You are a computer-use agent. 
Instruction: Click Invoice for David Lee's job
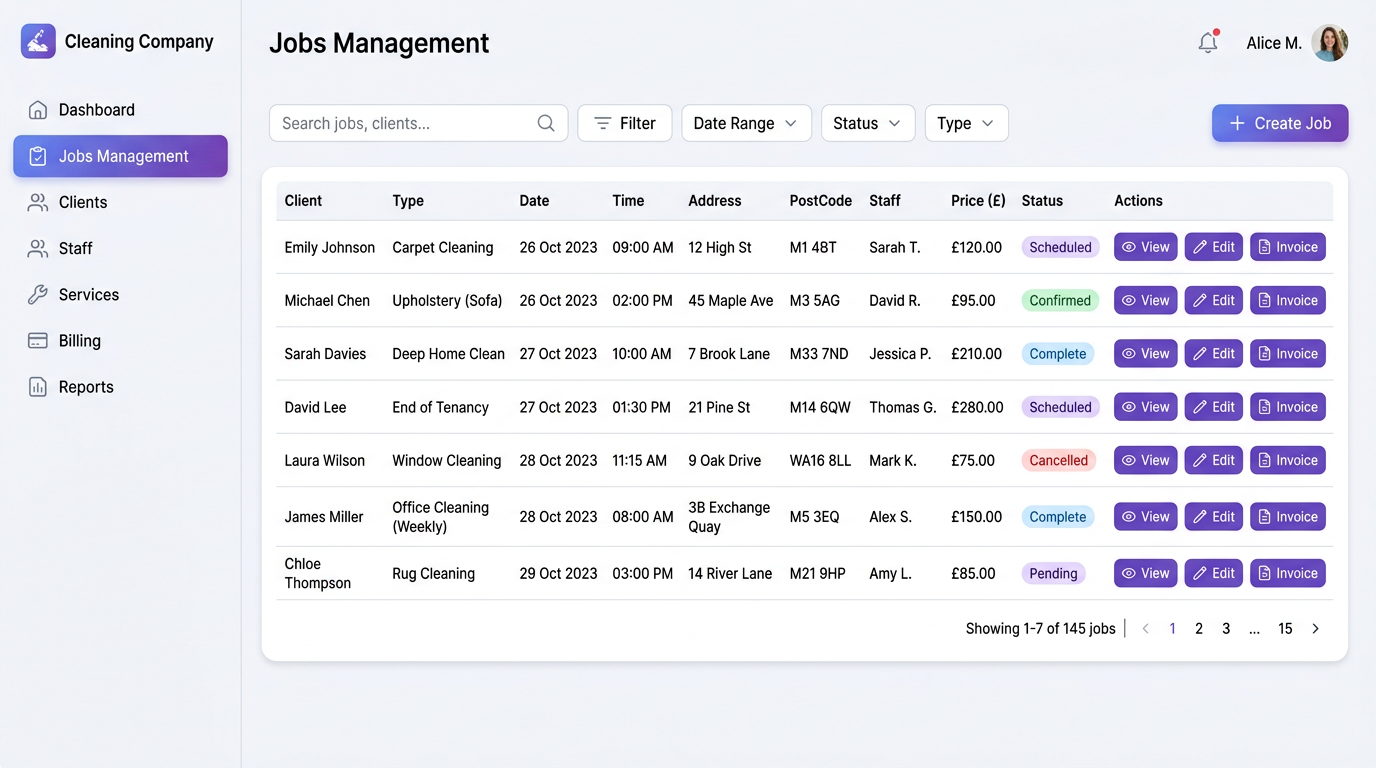1287,406
